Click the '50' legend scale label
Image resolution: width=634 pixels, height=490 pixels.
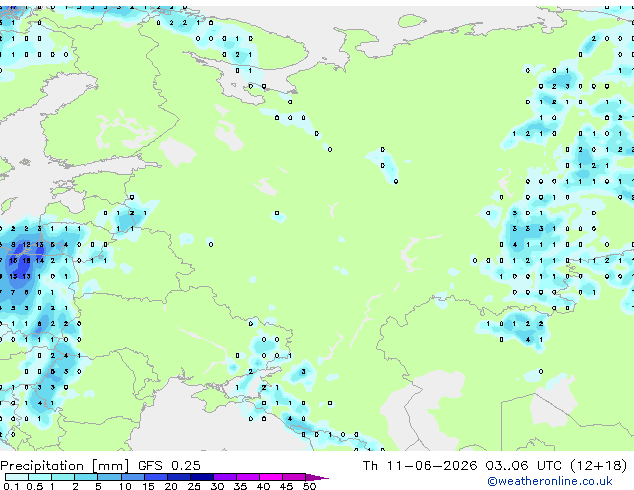(x=309, y=486)
